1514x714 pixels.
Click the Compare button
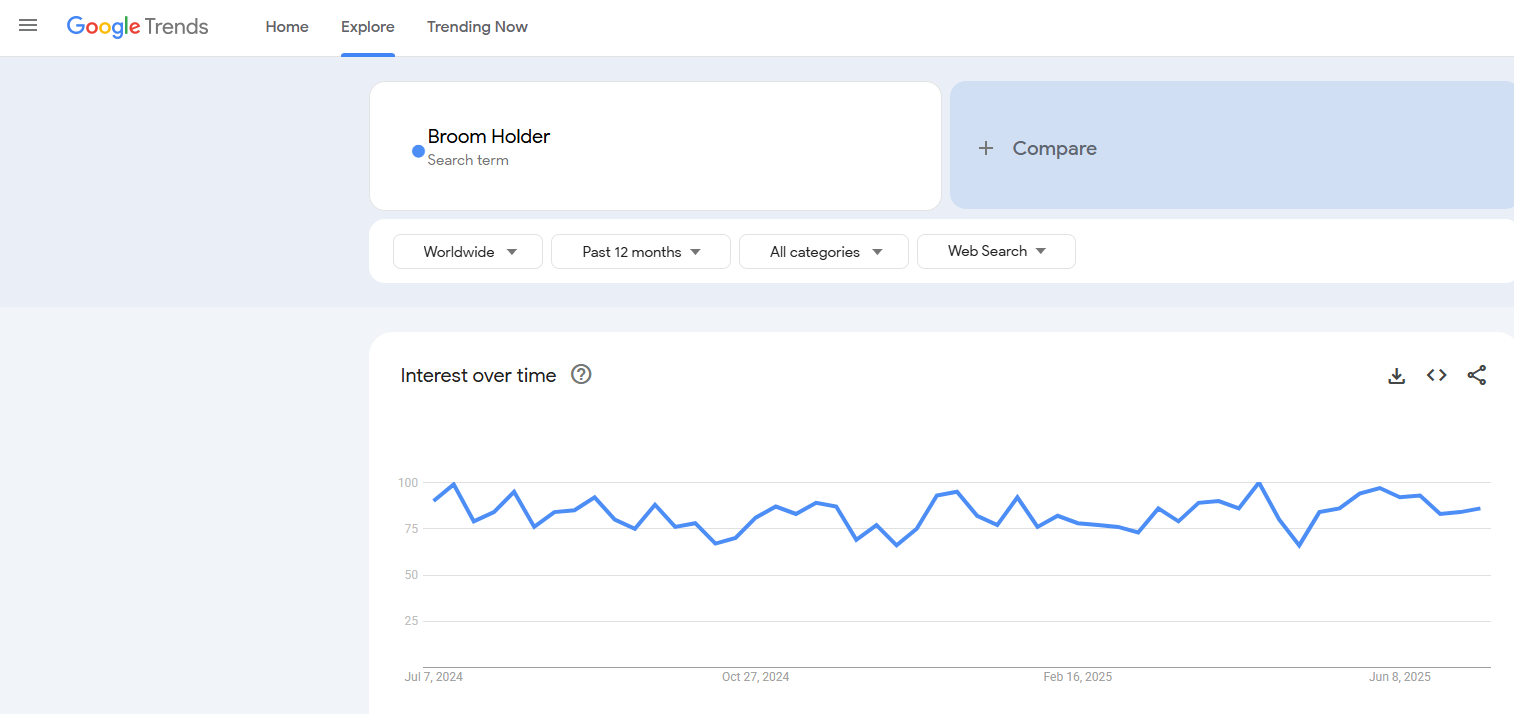pos(1054,148)
